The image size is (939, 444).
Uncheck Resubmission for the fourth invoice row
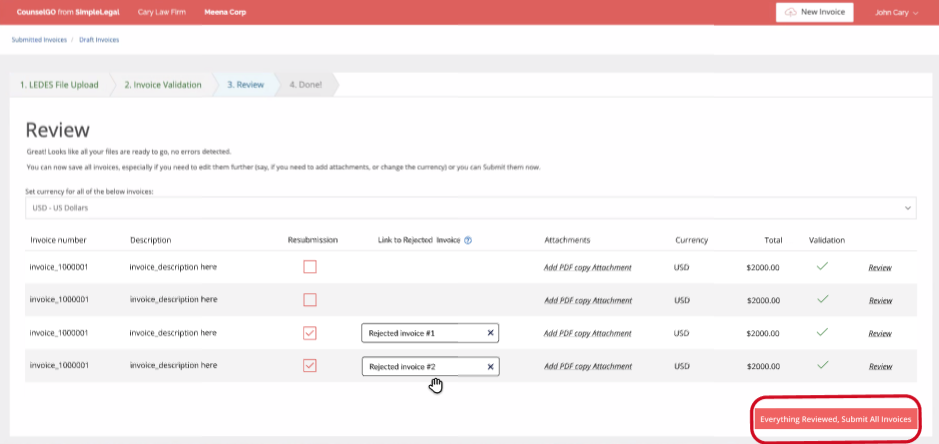310,366
